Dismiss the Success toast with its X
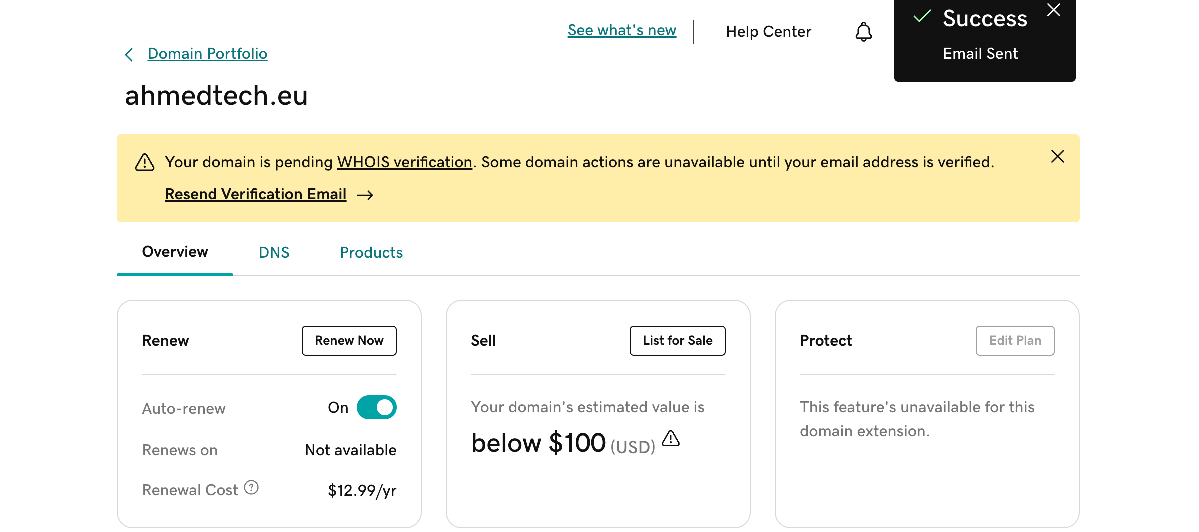The image size is (1199, 532). click(1053, 11)
